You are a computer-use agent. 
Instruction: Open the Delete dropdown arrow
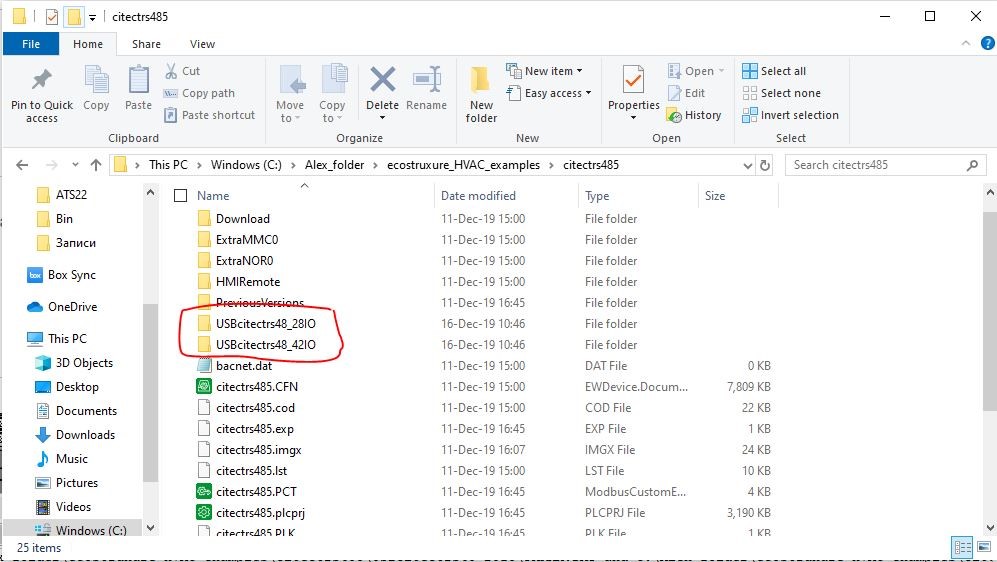pos(382,118)
